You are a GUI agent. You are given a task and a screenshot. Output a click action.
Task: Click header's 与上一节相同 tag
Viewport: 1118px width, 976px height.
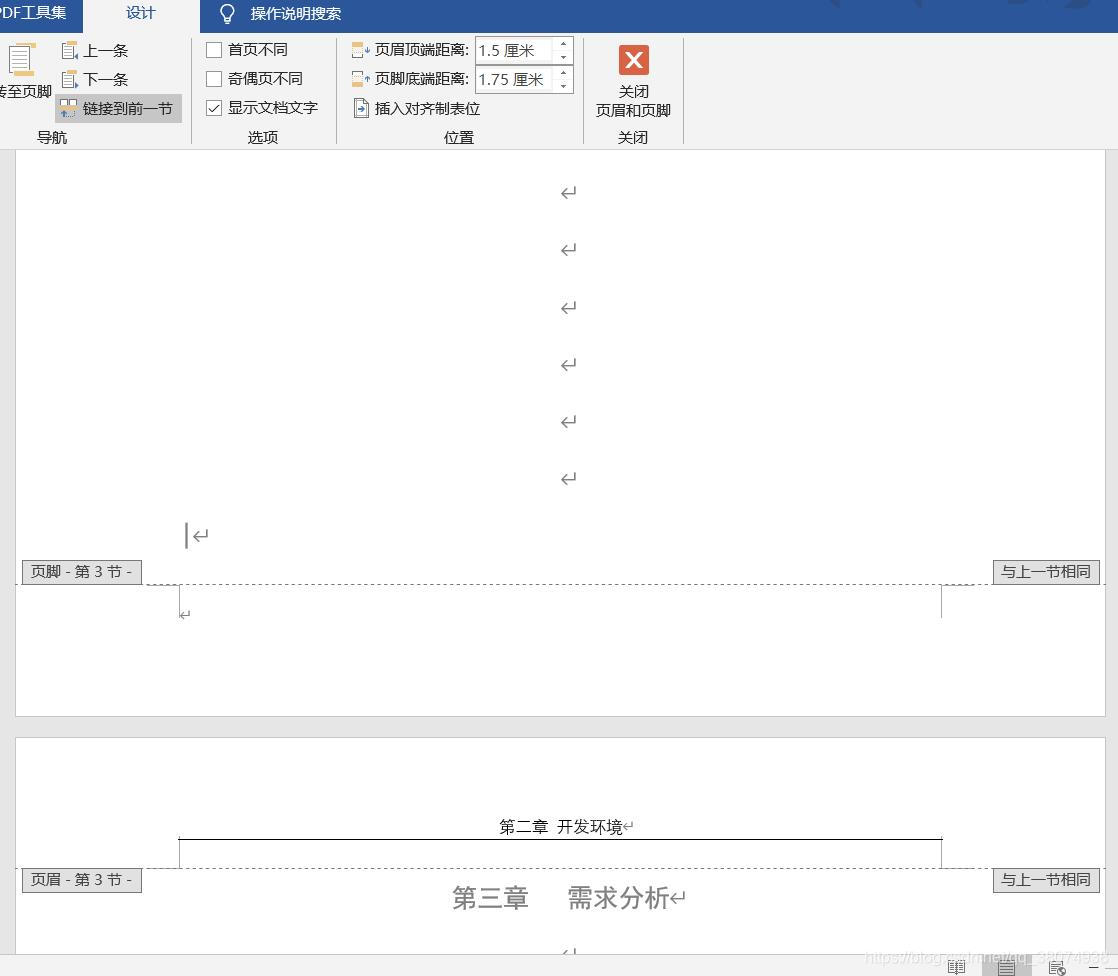(1046, 880)
